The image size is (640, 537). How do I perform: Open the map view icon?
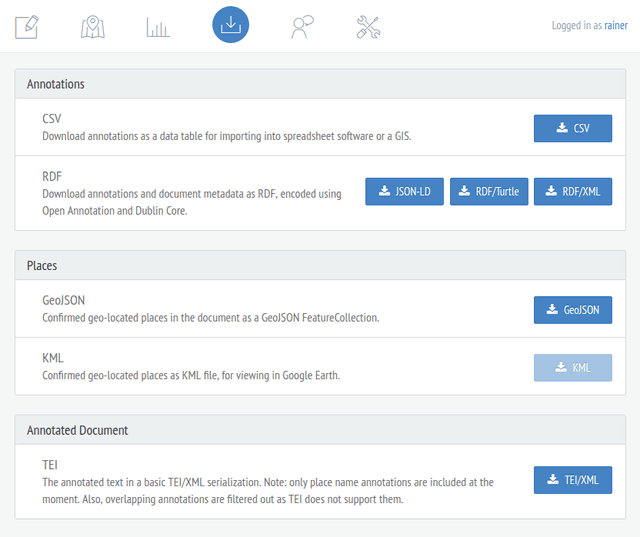[93, 27]
